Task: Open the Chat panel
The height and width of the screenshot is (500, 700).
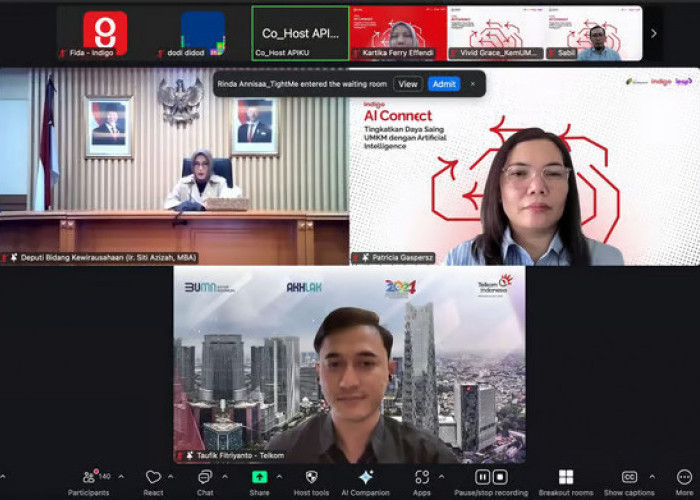Action: pos(205,483)
